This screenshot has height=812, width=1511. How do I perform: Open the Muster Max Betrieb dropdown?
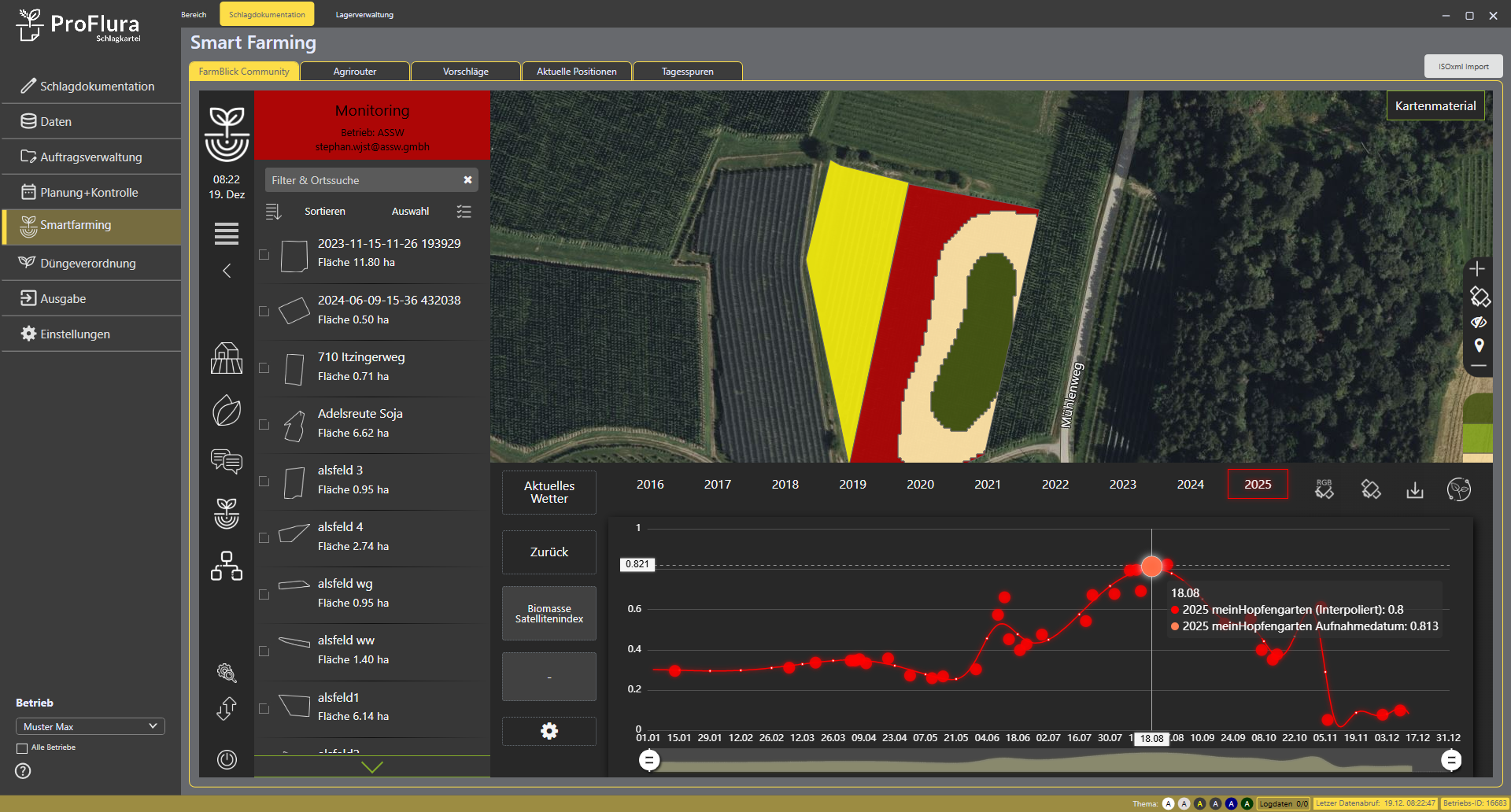90,726
